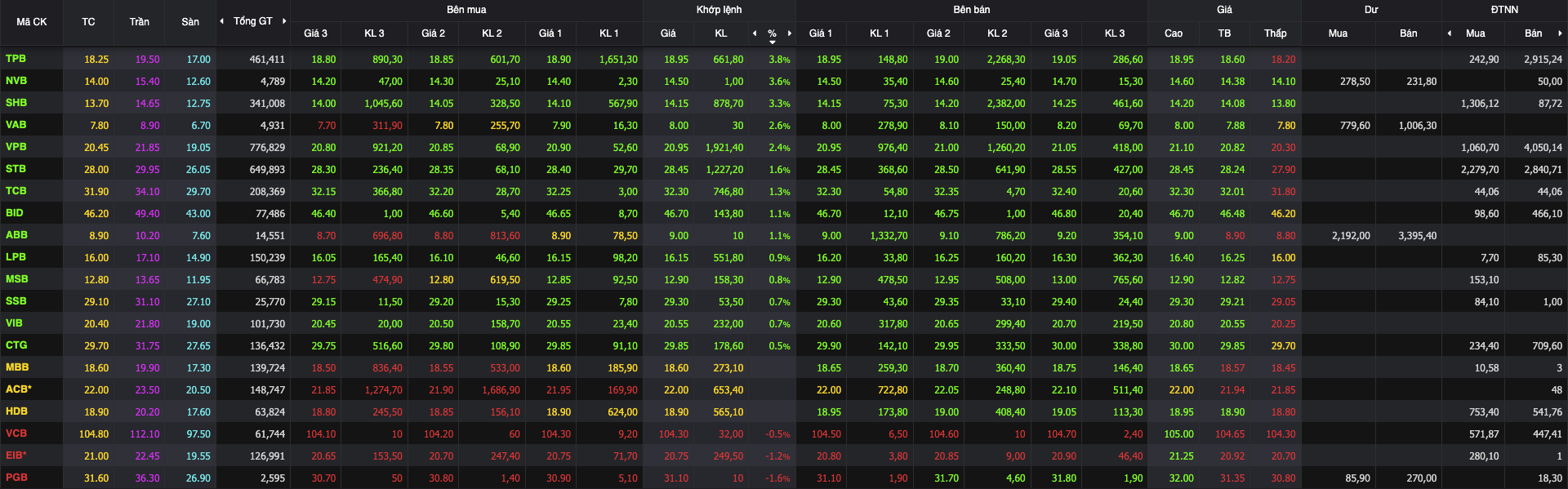This screenshot has height=489, width=1568.
Task: Click MBB's total value 139,724
Action: [x=267, y=368]
